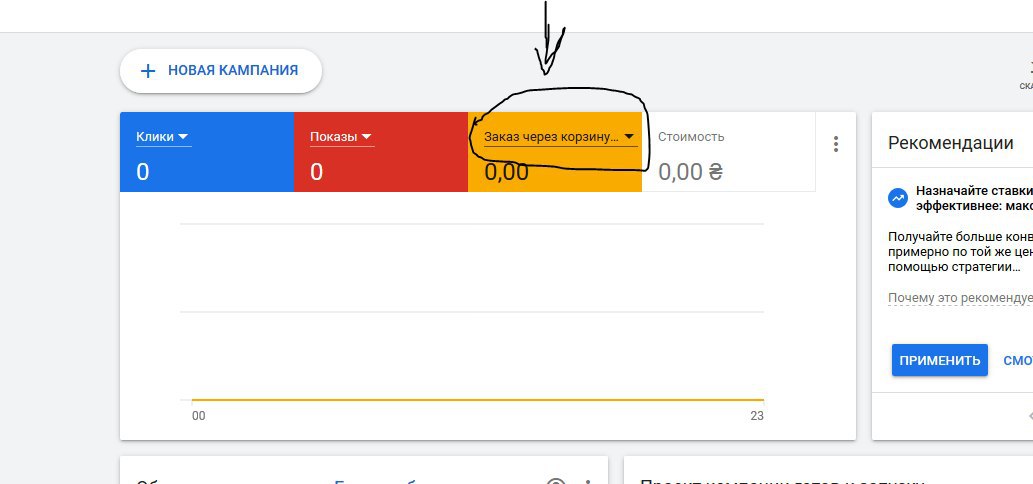Click the blue trend recommendation icon
1033x484 pixels.
coord(897,198)
